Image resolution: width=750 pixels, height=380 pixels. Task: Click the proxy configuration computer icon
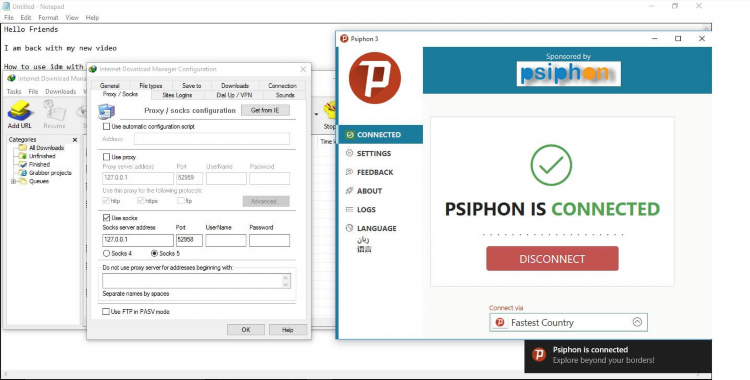click(x=106, y=111)
